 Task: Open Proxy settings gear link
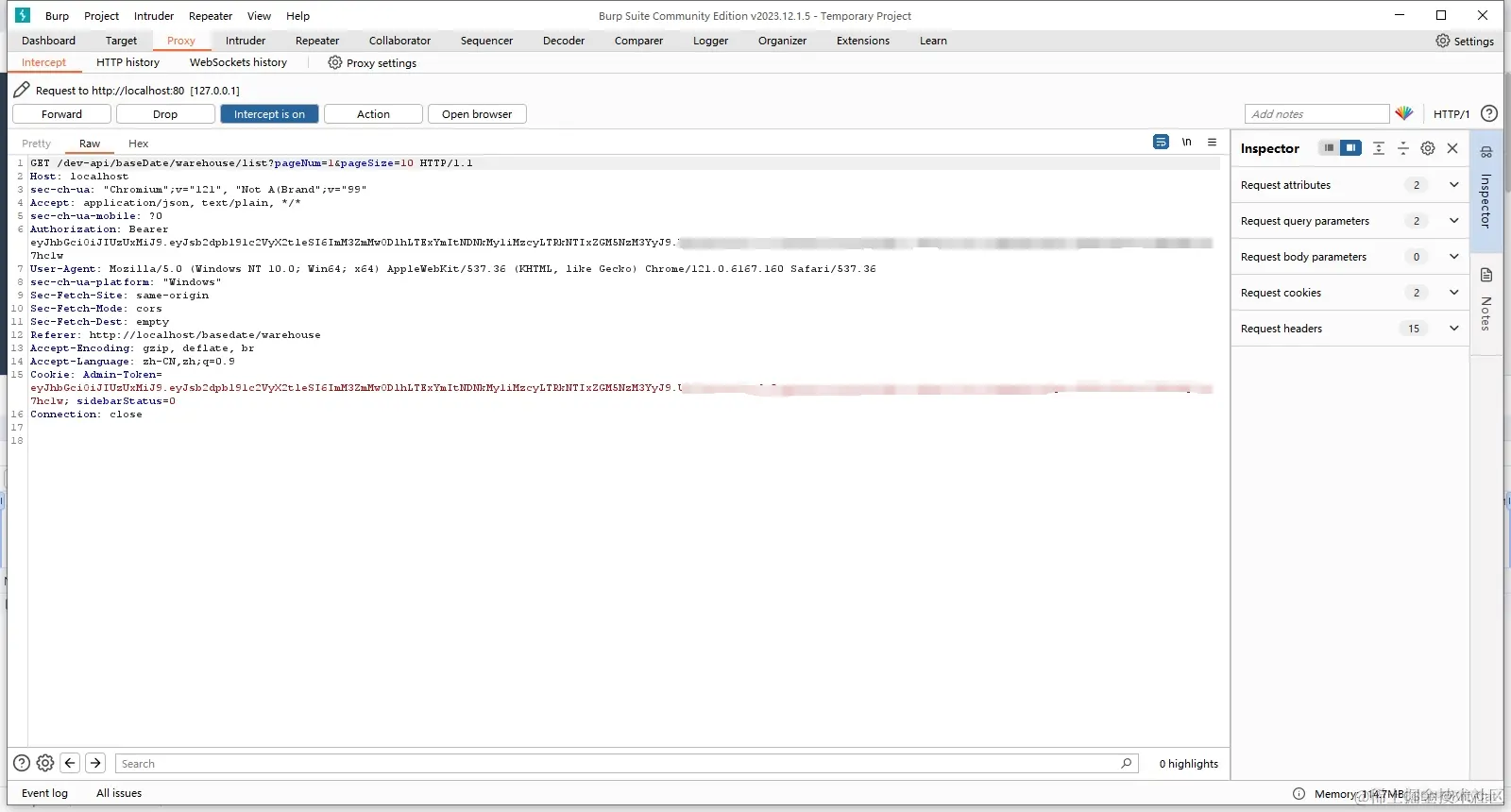tap(372, 62)
